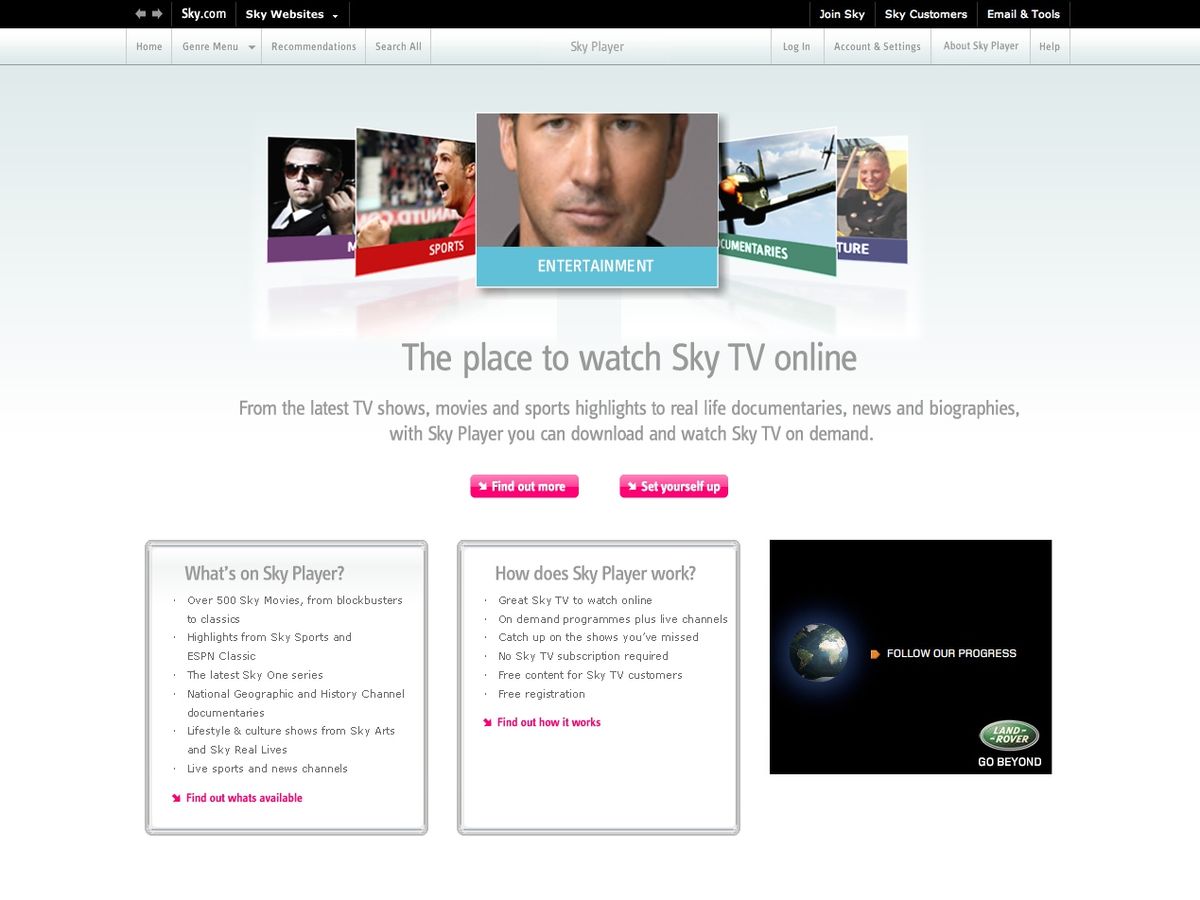The width and height of the screenshot is (1200, 900).
Task: Click the Follow Our Progress ad text
Action: coord(951,654)
